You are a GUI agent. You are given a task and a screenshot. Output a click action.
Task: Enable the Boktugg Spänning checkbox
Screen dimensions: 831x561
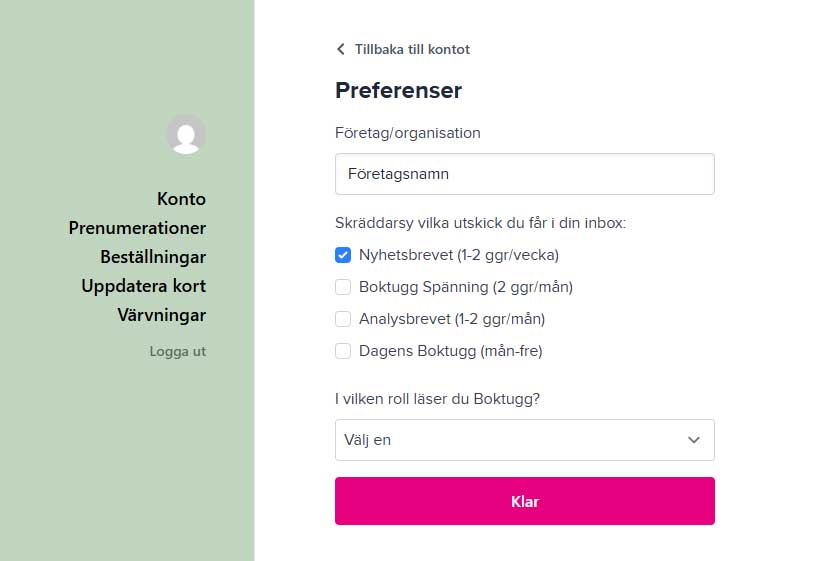coord(343,287)
